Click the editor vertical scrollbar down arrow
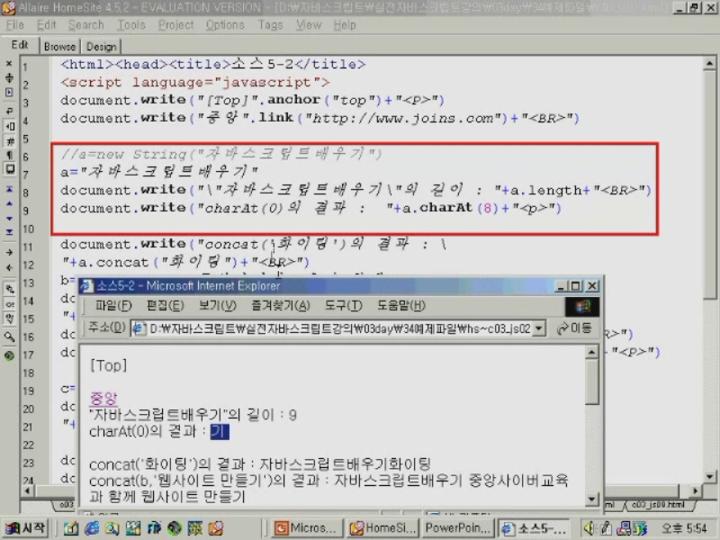 [x=709, y=477]
